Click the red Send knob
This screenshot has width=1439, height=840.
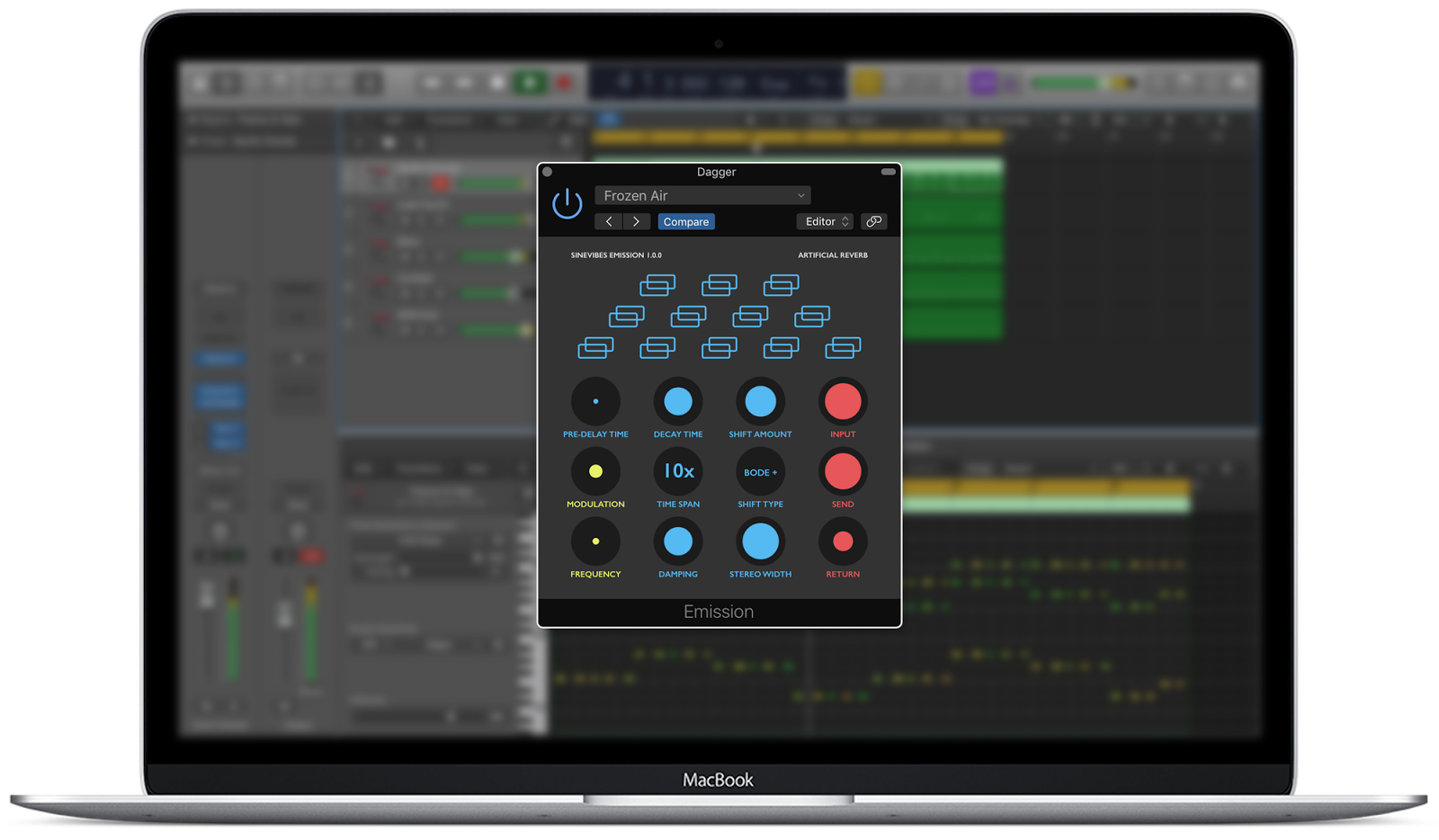tap(843, 471)
